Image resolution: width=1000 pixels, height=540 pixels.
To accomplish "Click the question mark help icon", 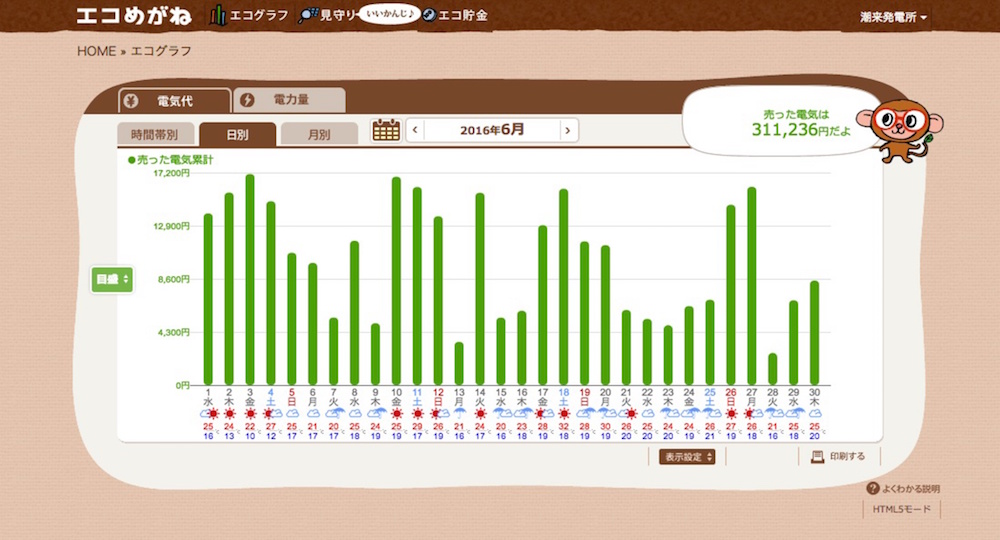I will pos(872,489).
